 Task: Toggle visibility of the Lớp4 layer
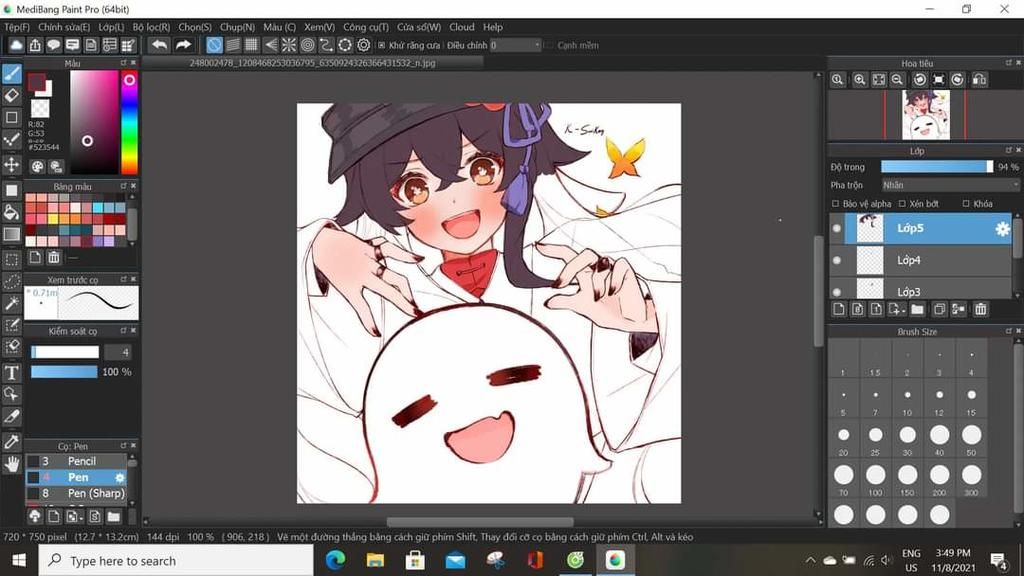[836, 259]
